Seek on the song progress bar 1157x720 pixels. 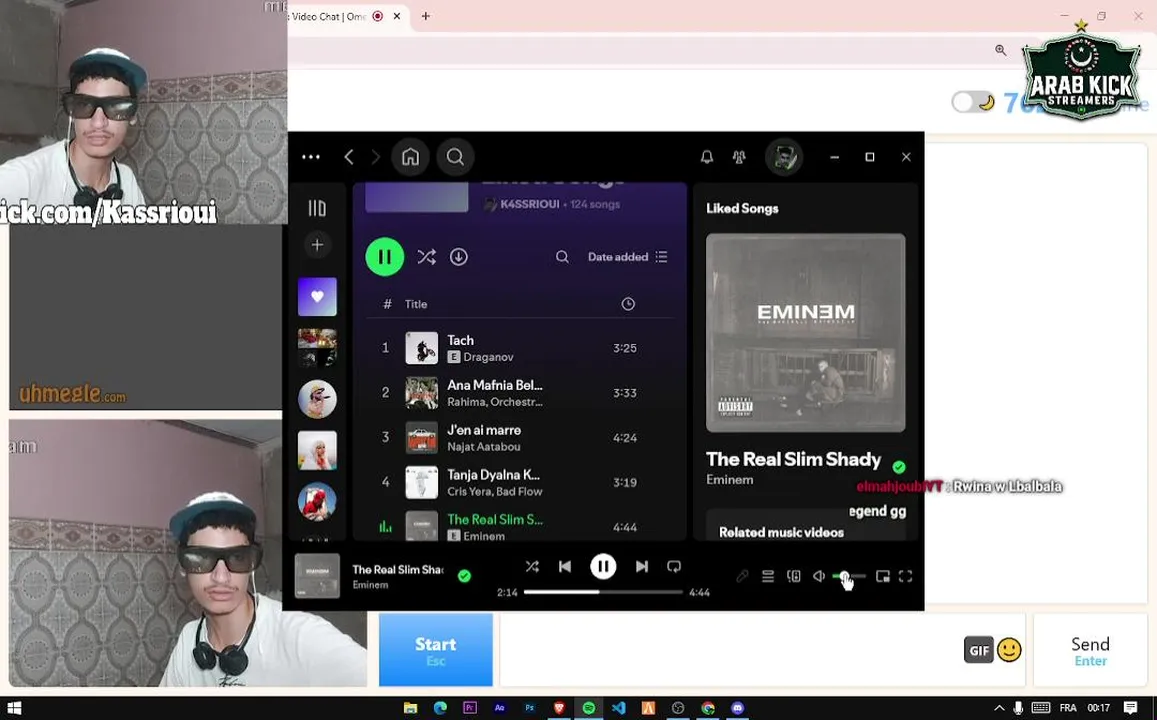(604, 592)
